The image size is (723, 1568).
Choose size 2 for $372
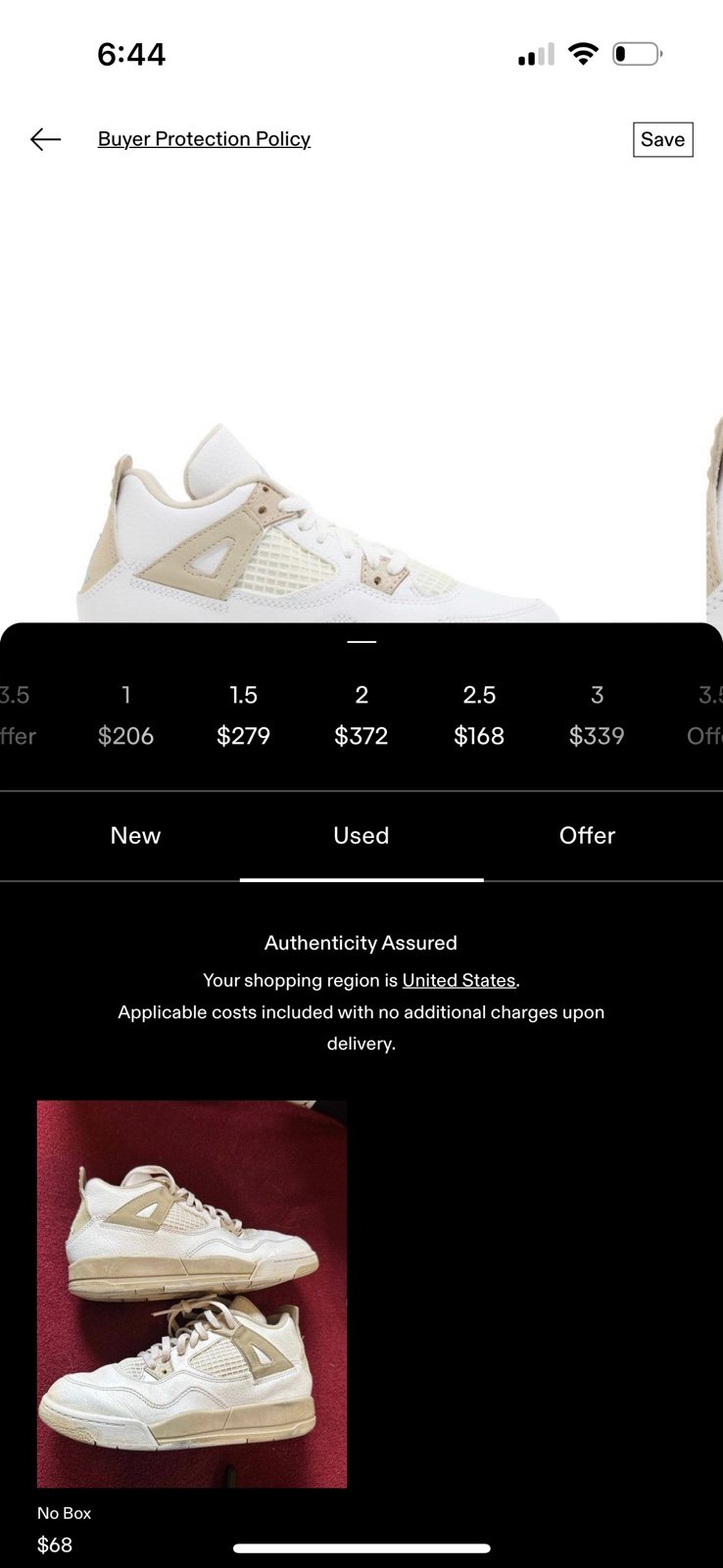click(x=361, y=715)
